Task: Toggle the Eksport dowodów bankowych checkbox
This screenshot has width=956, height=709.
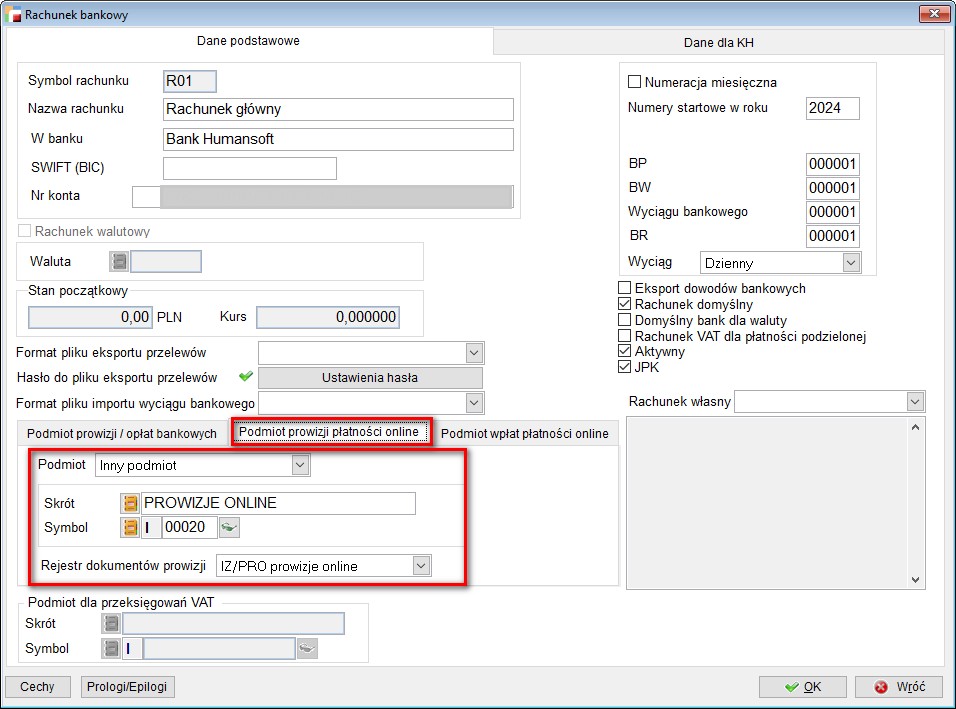Action: click(x=626, y=288)
